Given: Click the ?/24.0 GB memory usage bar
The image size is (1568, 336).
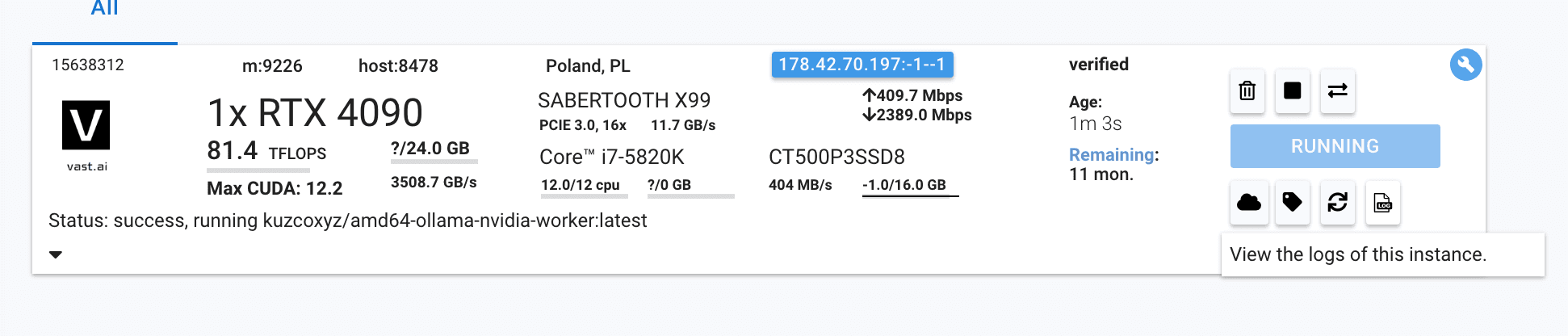Looking at the screenshot, I should coord(434,162).
